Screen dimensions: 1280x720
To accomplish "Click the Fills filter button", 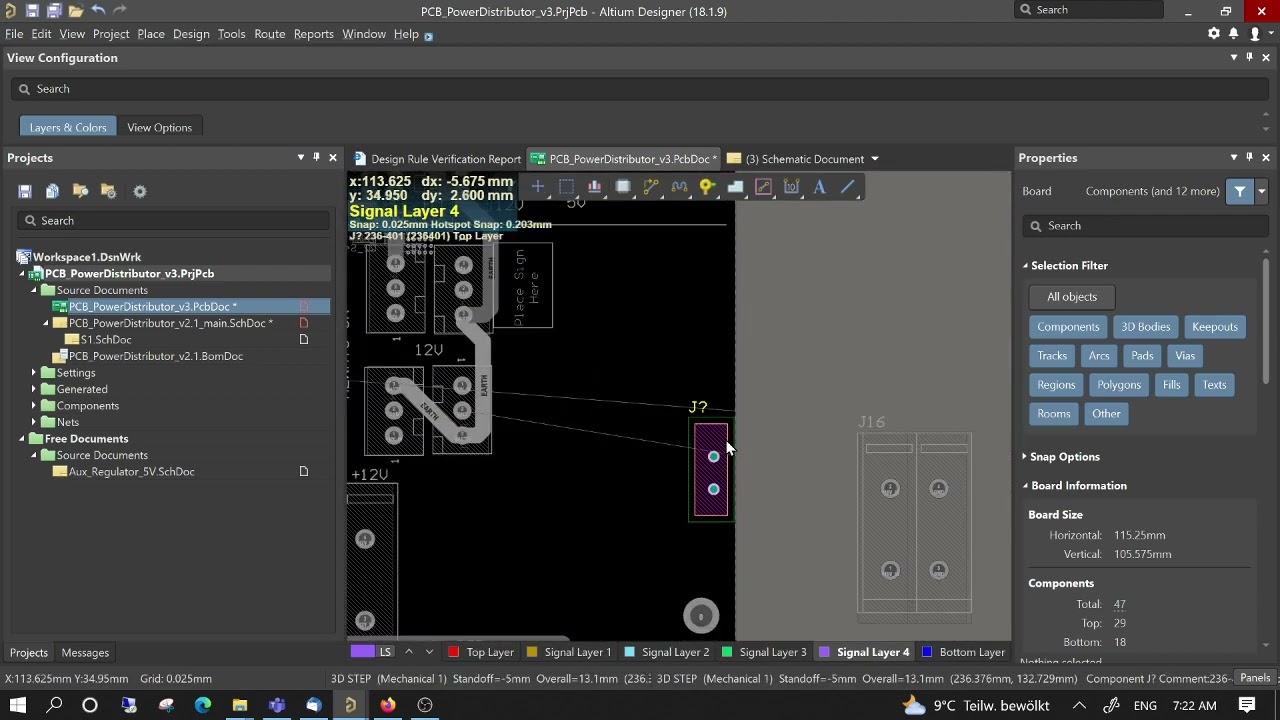I will tap(1171, 385).
